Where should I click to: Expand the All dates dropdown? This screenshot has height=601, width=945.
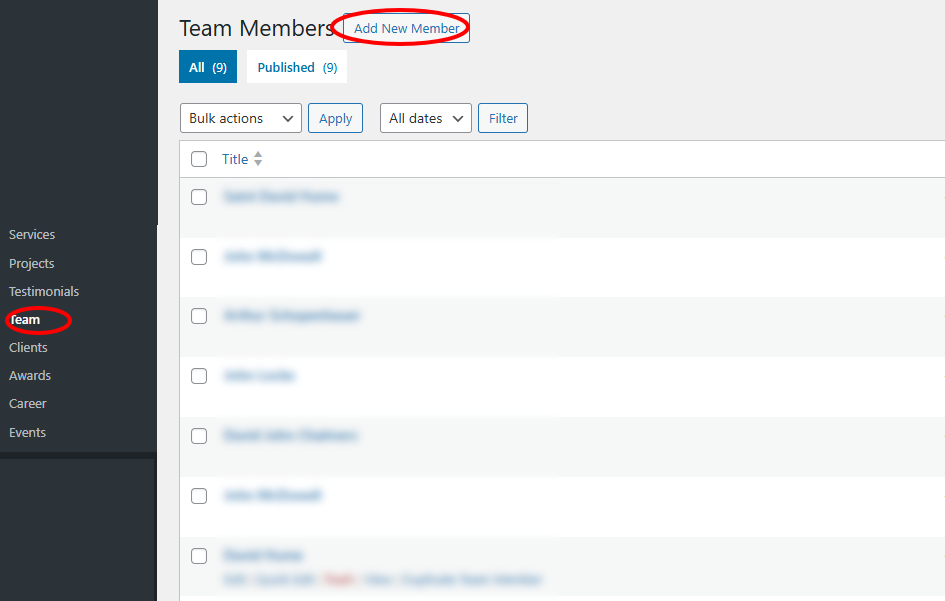point(426,118)
